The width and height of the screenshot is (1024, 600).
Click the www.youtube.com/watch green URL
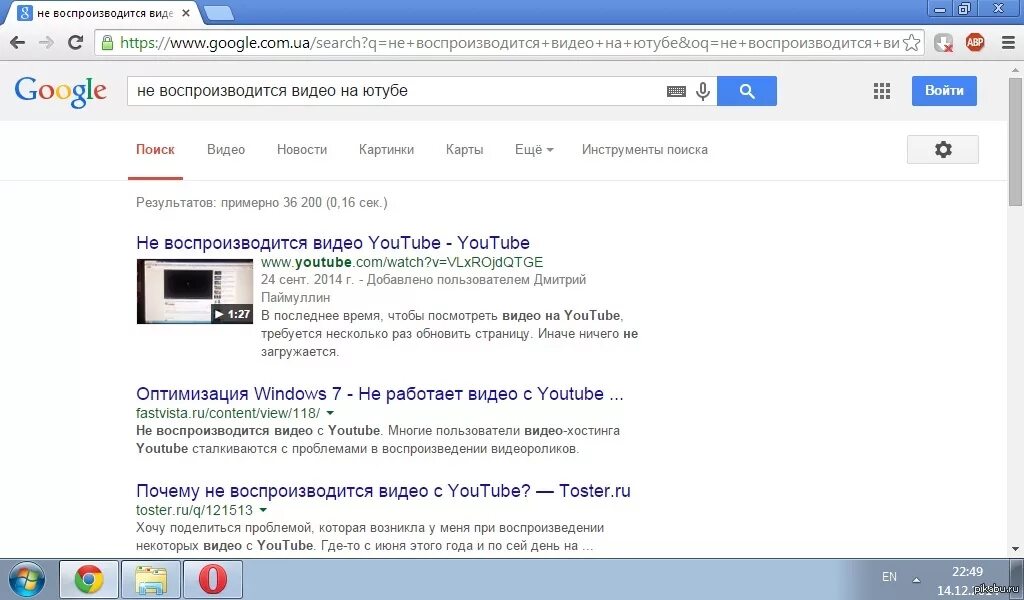click(402, 262)
